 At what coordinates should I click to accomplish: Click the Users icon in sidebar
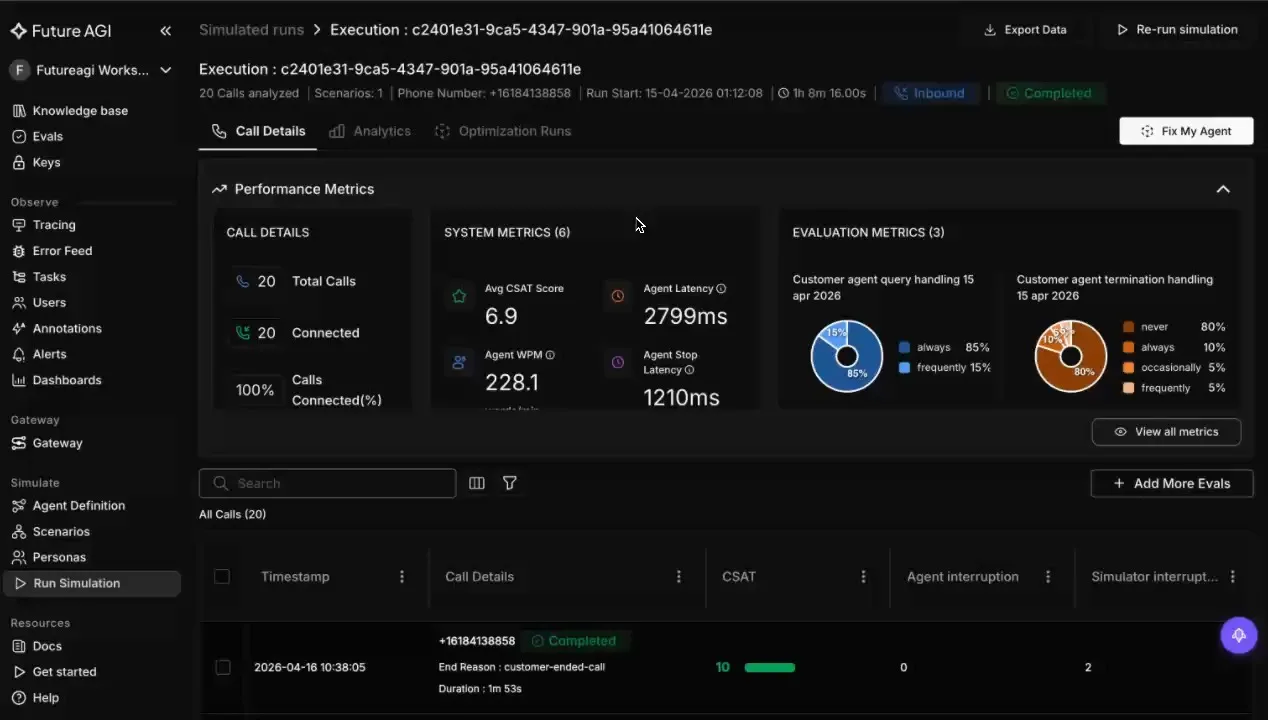[18, 303]
